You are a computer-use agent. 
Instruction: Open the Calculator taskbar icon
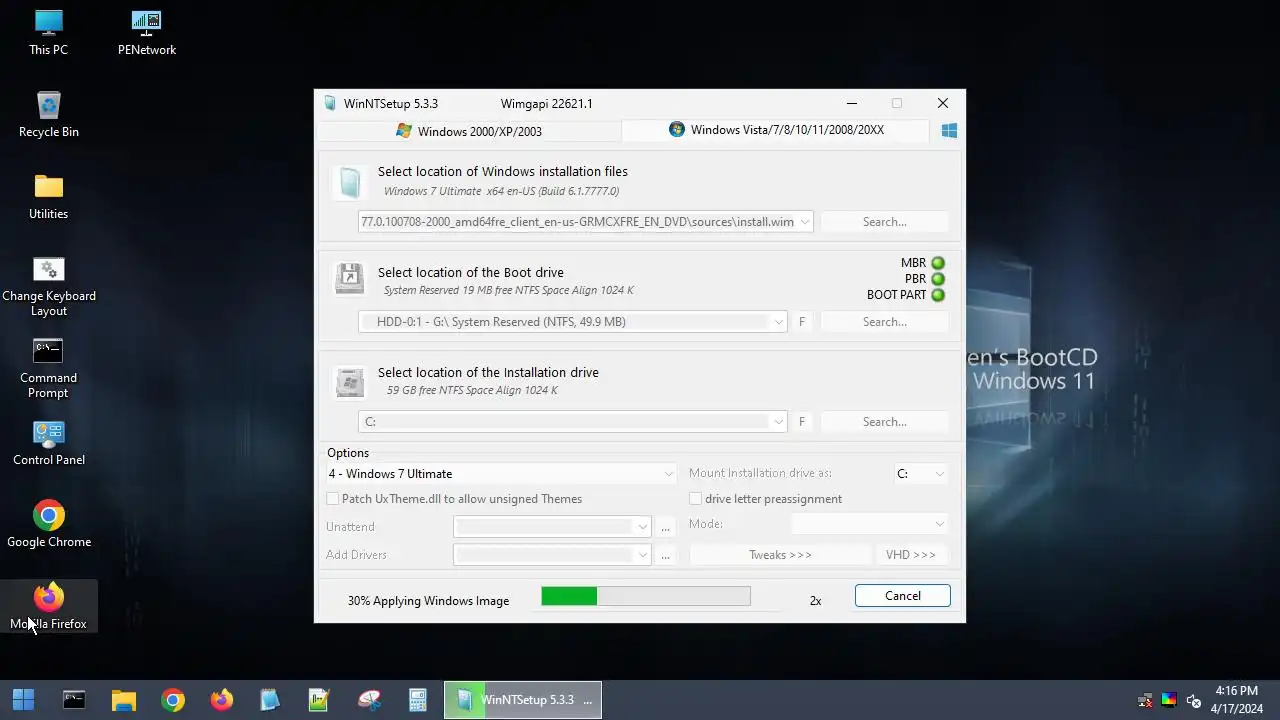pyautogui.click(x=418, y=700)
